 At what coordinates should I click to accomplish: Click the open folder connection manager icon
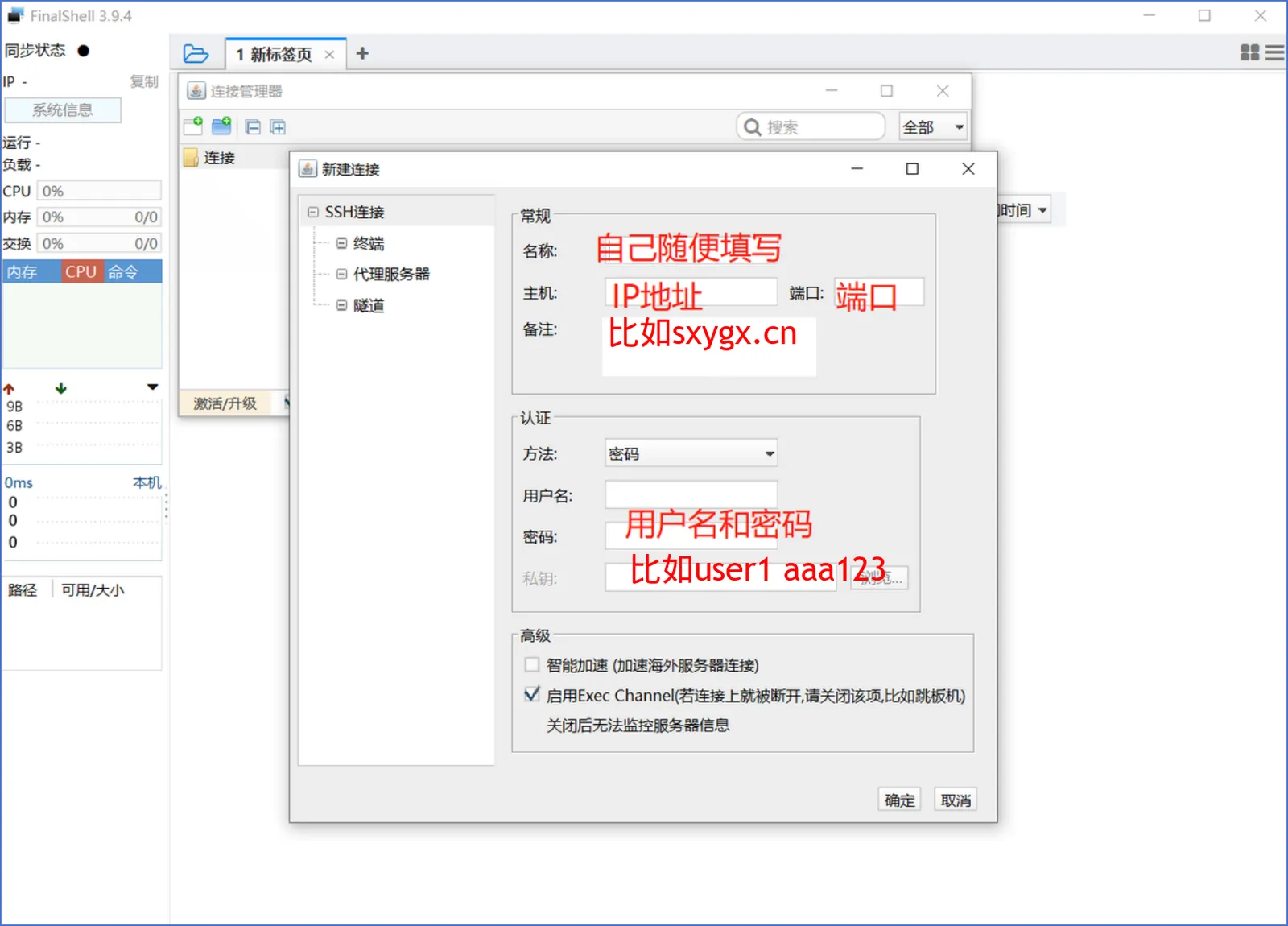point(196,54)
